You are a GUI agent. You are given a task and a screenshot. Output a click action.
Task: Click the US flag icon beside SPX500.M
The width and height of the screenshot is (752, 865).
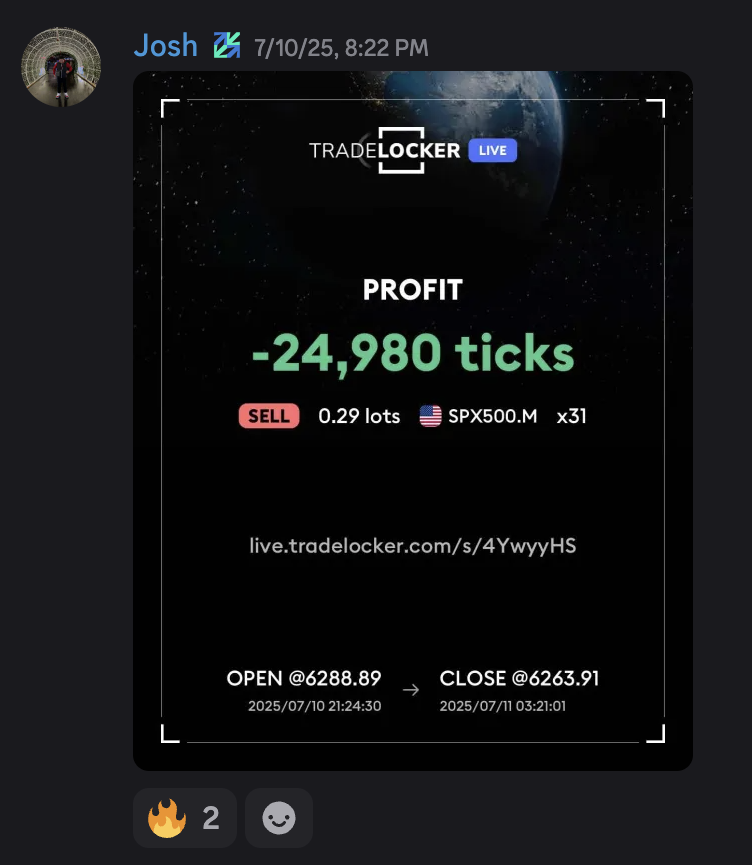(x=430, y=416)
